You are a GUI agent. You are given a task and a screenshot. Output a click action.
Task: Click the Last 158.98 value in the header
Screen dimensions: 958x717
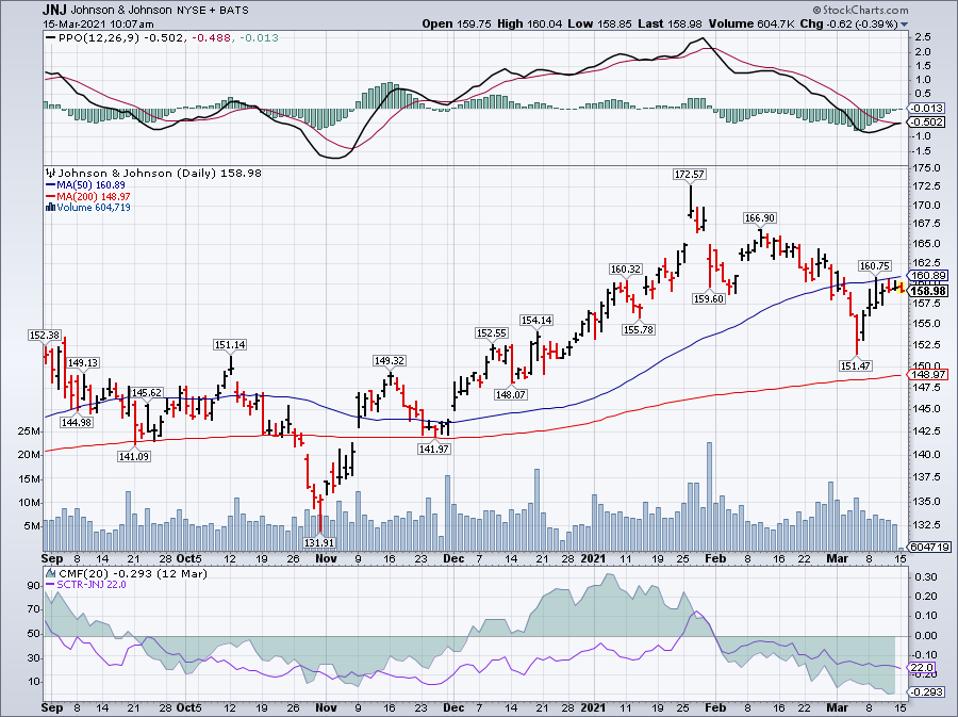tap(671, 24)
